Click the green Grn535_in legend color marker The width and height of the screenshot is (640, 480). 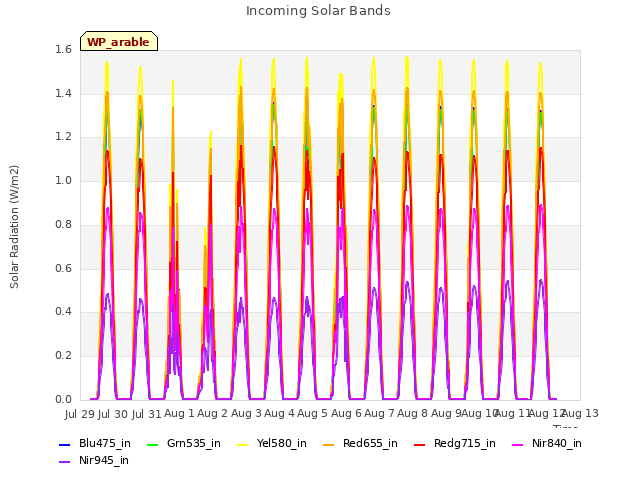[152, 444]
